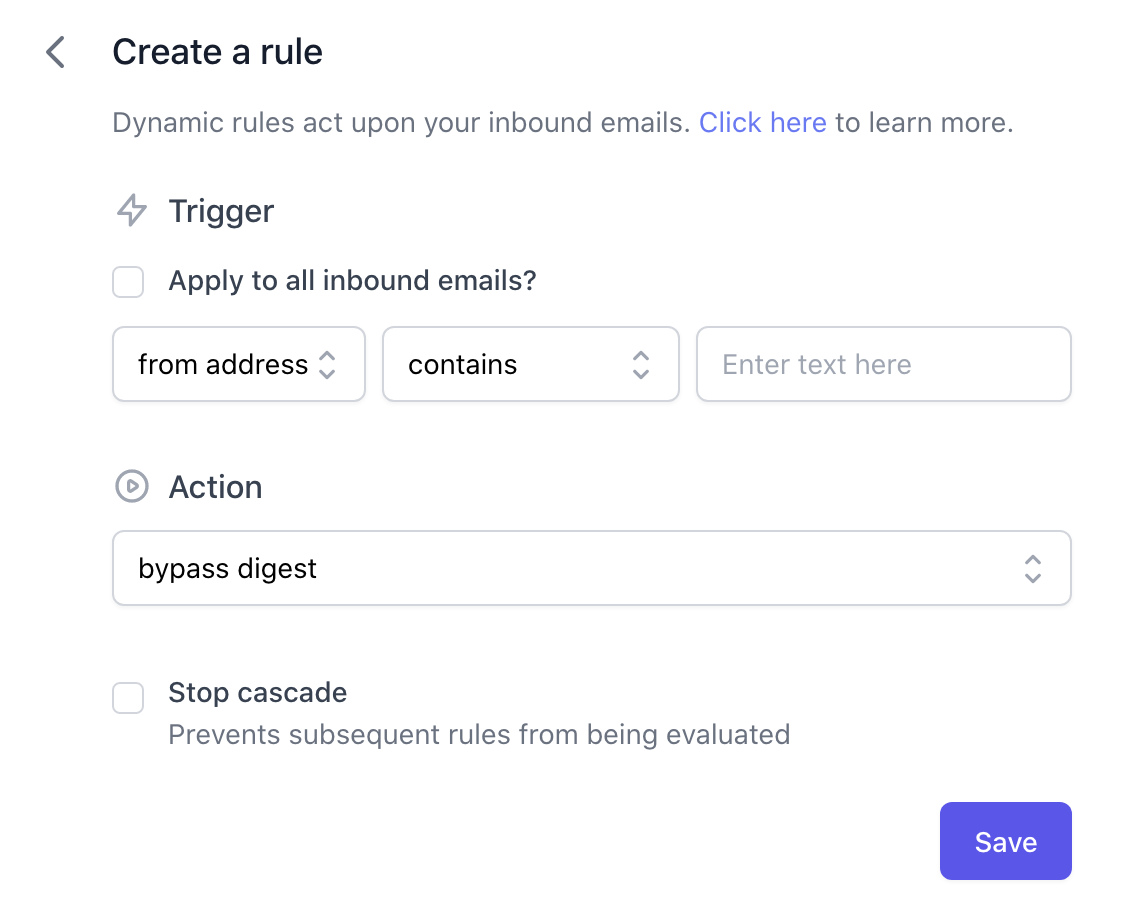The image size is (1140, 920).
Task: Focus the 'Enter text here' input field
Action: tap(883, 365)
